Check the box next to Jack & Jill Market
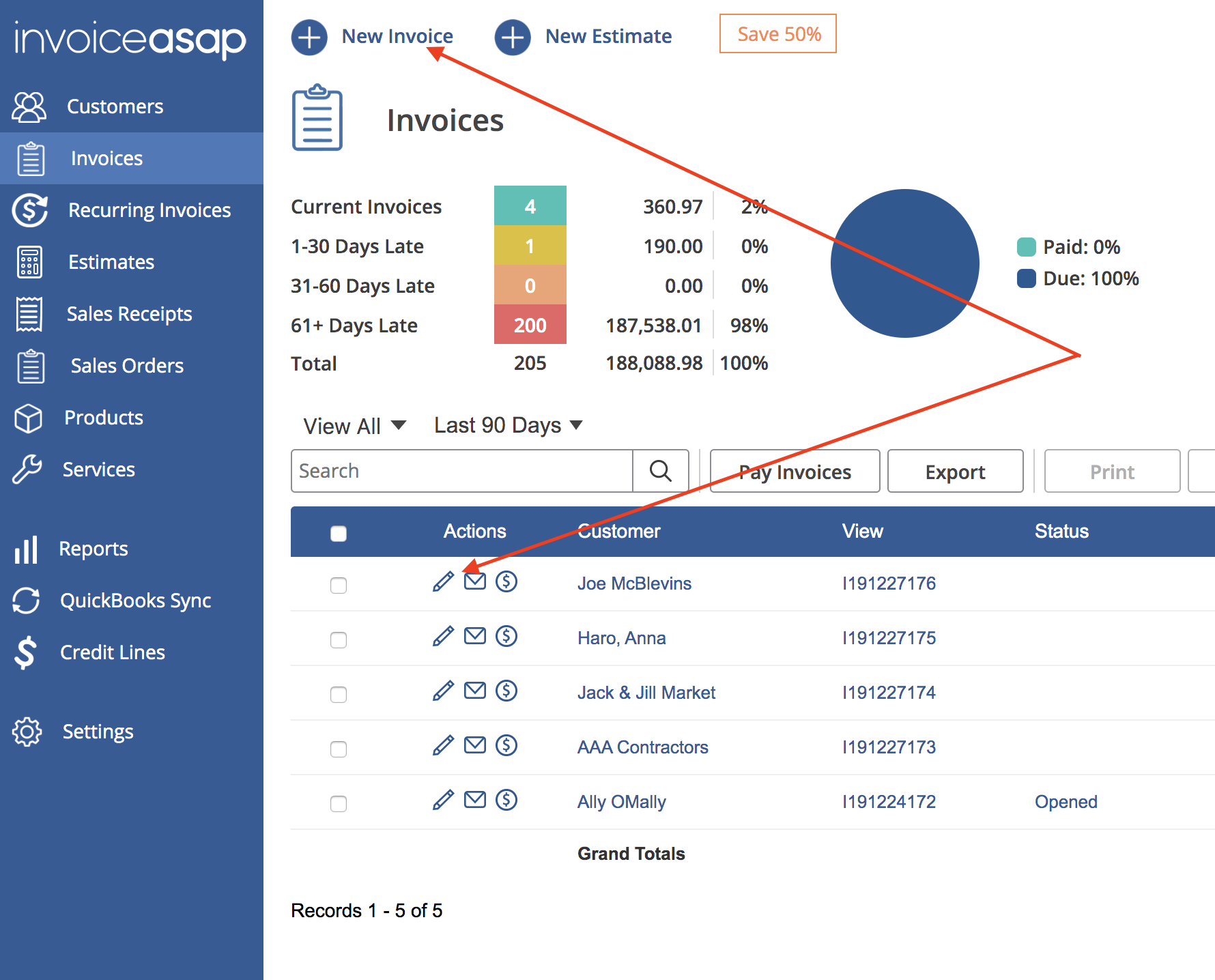The width and height of the screenshot is (1215, 980). [x=339, y=694]
